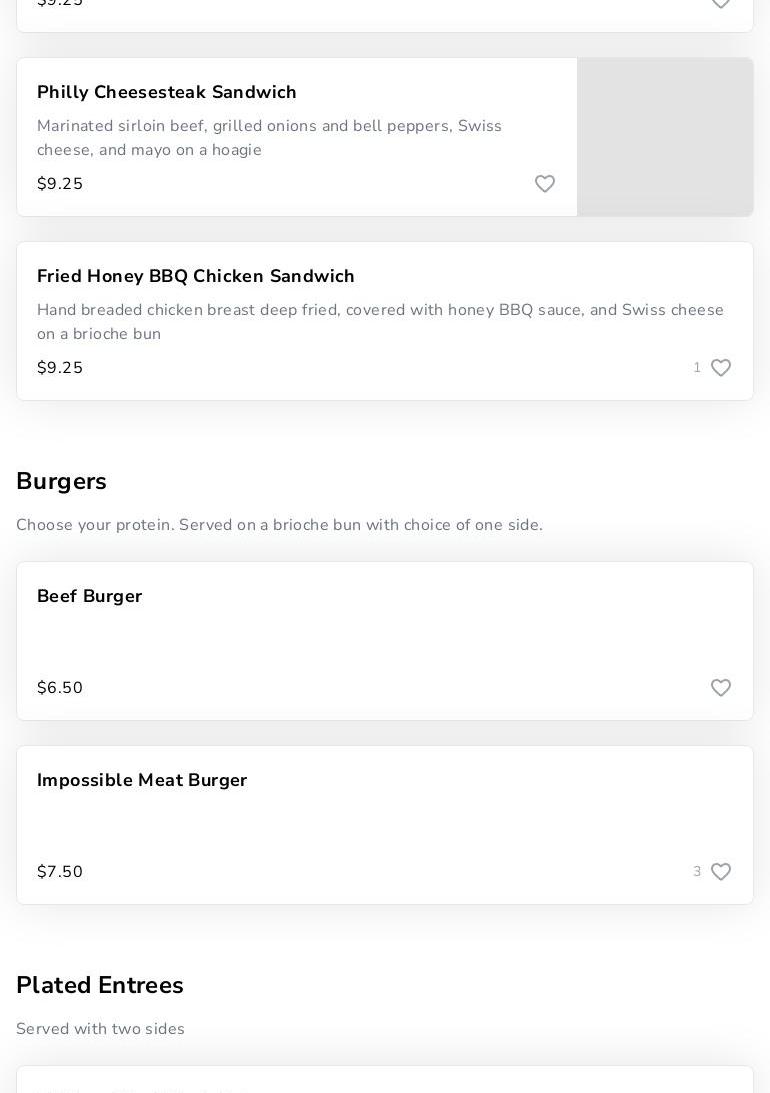Toggle the Impossible Meat Burger heart icon
Image resolution: width=770 pixels, height=1093 pixels.
click(721, 871)
